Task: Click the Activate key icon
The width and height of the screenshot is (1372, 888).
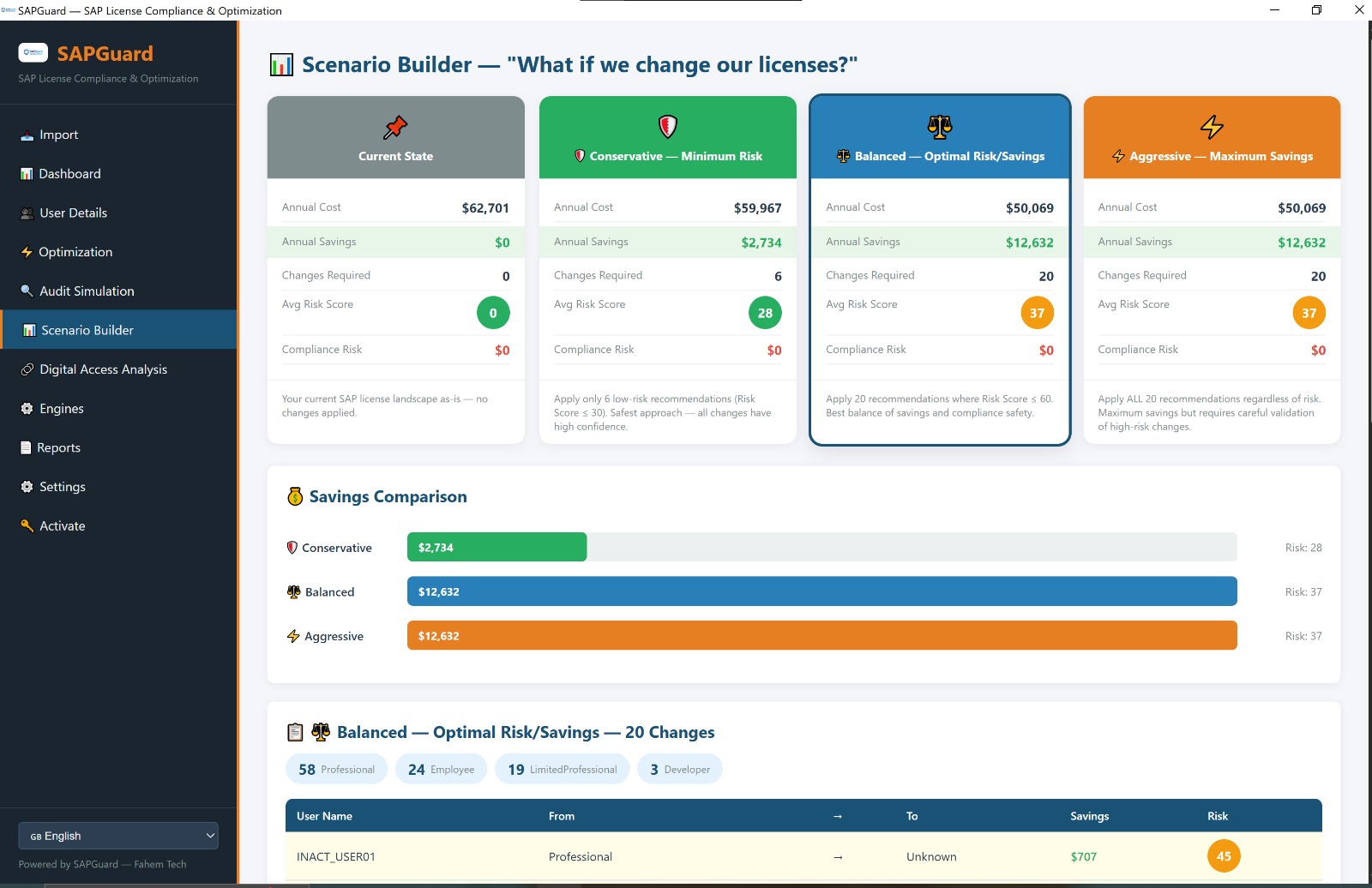Action: click(x=27, y=526)
